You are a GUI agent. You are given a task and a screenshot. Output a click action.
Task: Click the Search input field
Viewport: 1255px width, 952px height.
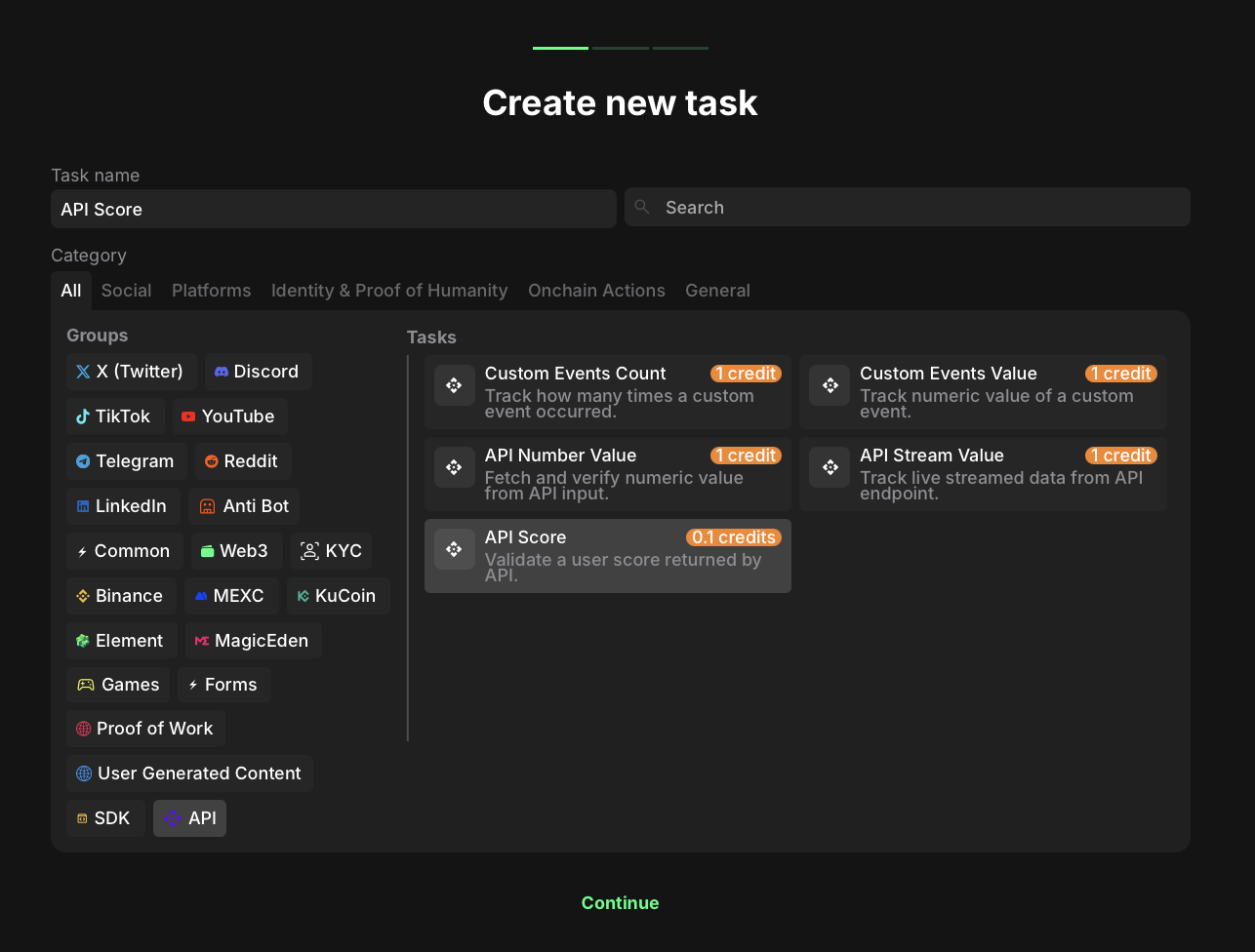point(908,207)
